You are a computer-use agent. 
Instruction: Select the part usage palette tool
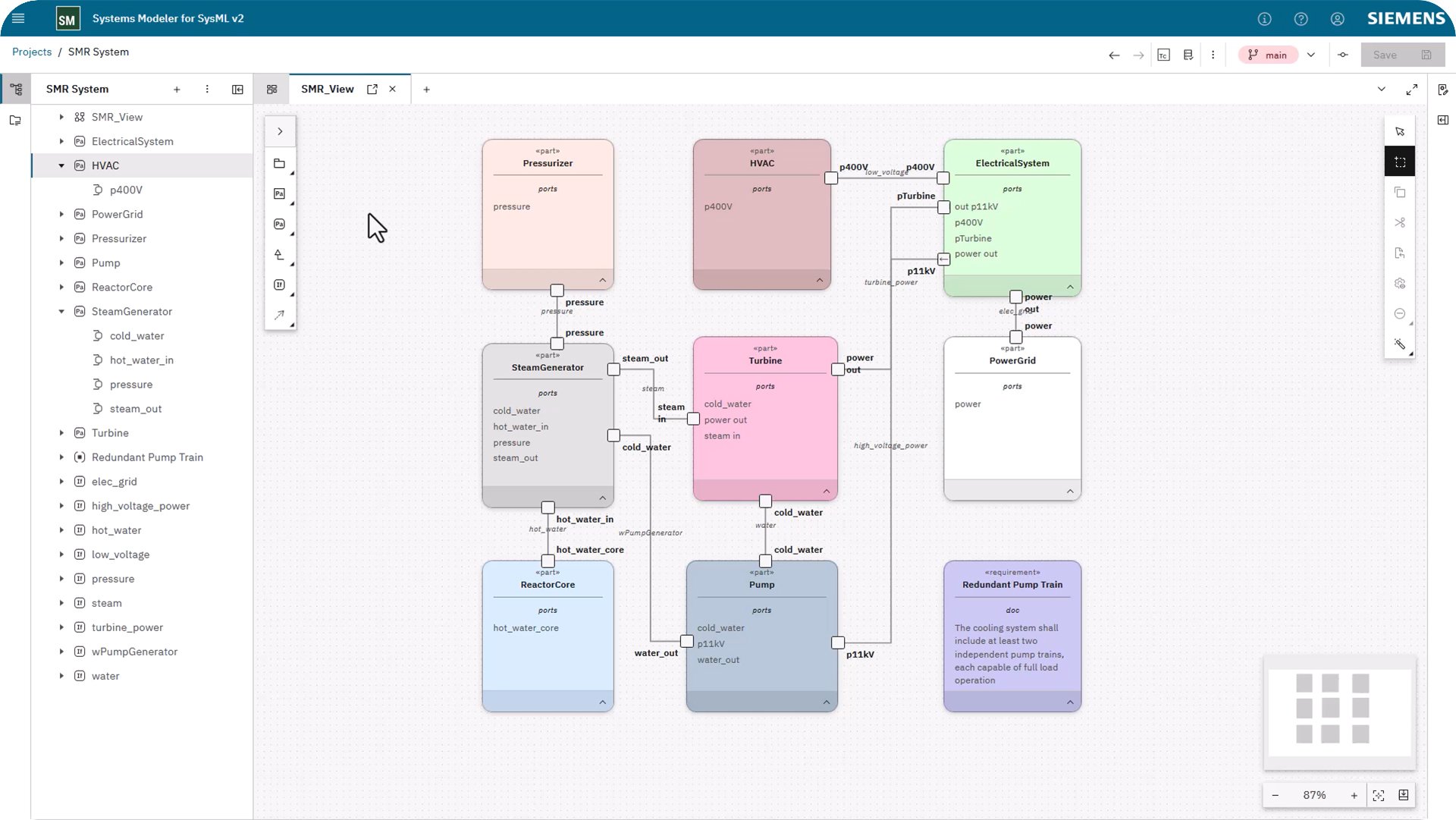point(279,225)
